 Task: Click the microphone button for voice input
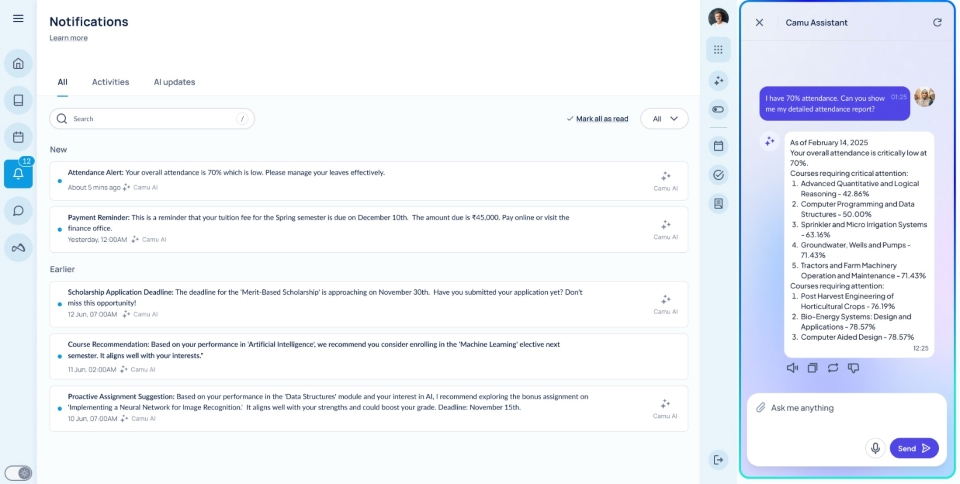click(875, 448)
